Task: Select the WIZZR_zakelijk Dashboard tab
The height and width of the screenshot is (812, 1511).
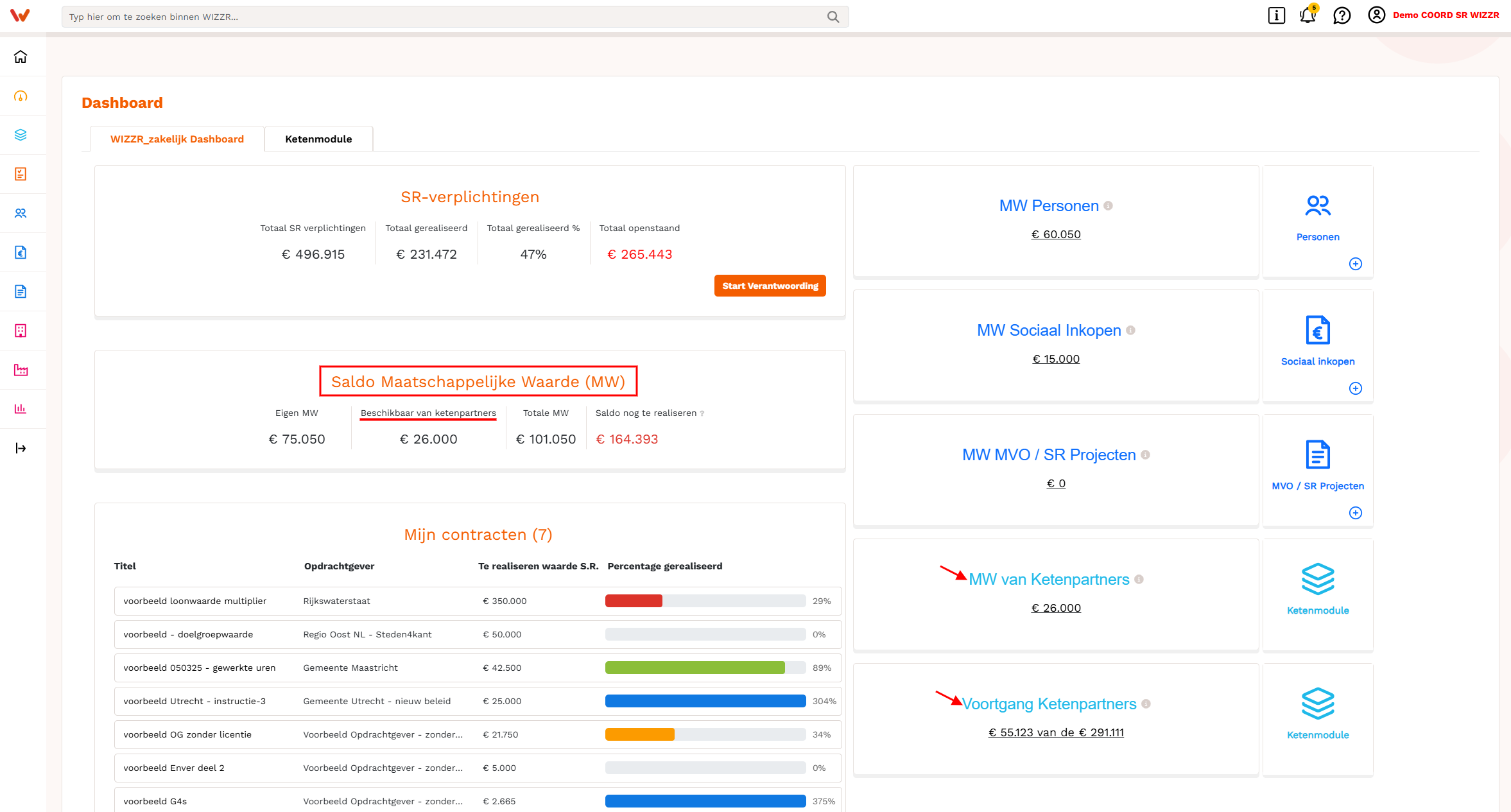Action: pos(177,139)
